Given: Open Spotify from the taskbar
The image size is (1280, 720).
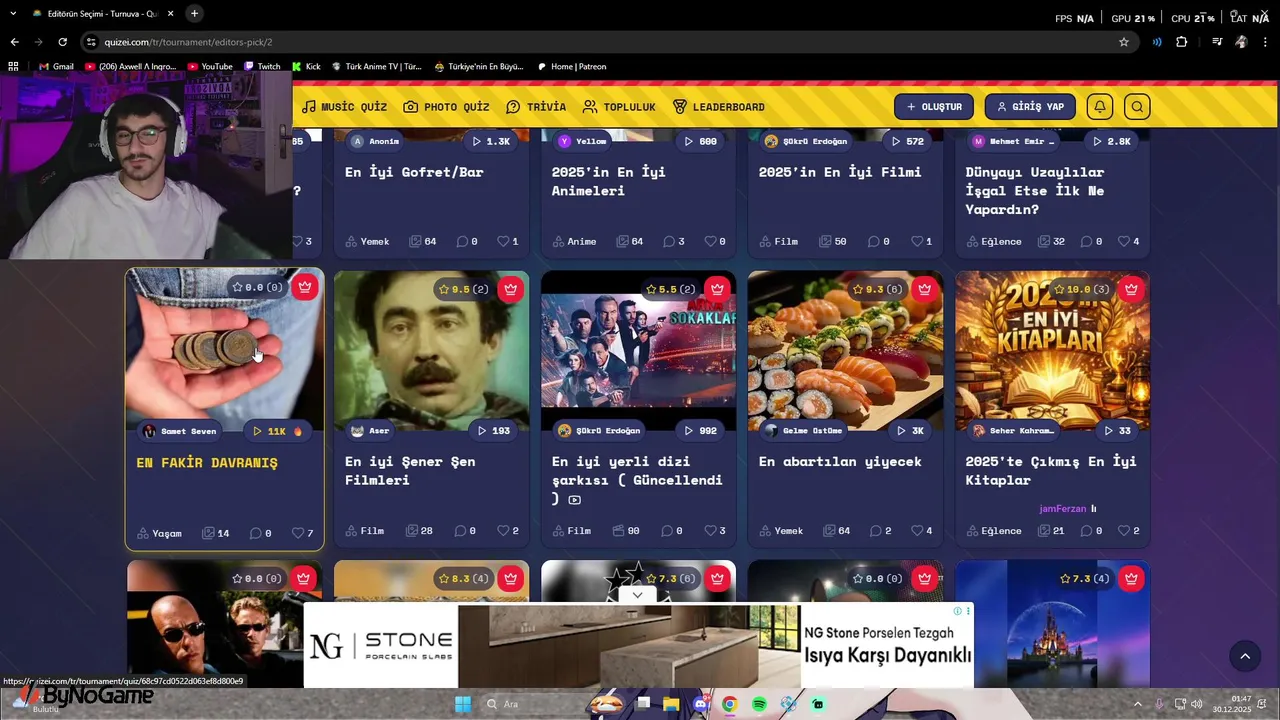Looking at the screenshot, I should coord(759,704).
